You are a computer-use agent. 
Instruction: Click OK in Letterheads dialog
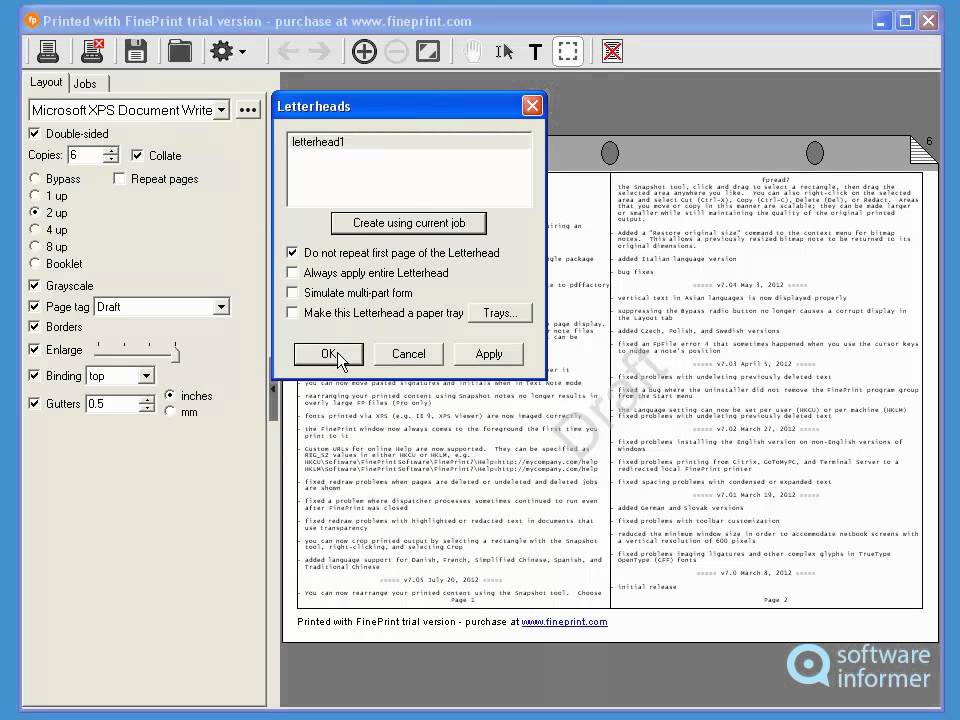click(x=329, y=354)
